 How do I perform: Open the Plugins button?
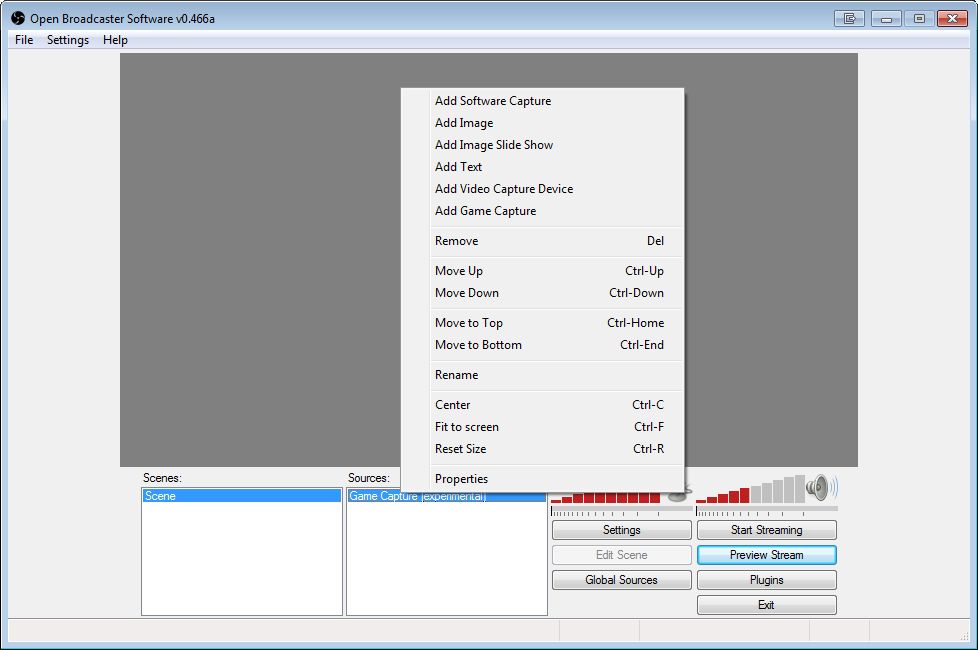point(767,580)
